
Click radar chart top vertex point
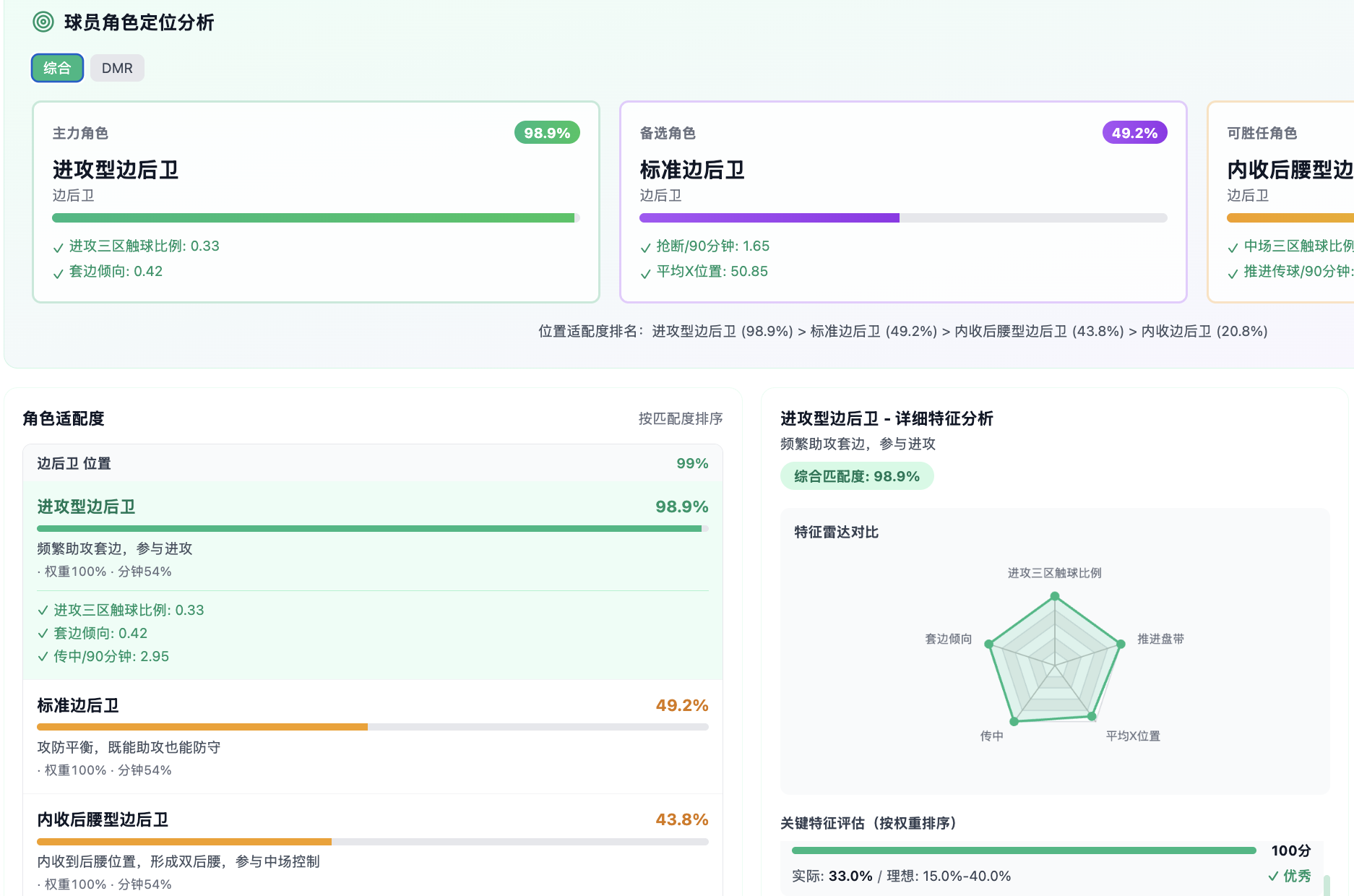click(x=1055, y=596)
